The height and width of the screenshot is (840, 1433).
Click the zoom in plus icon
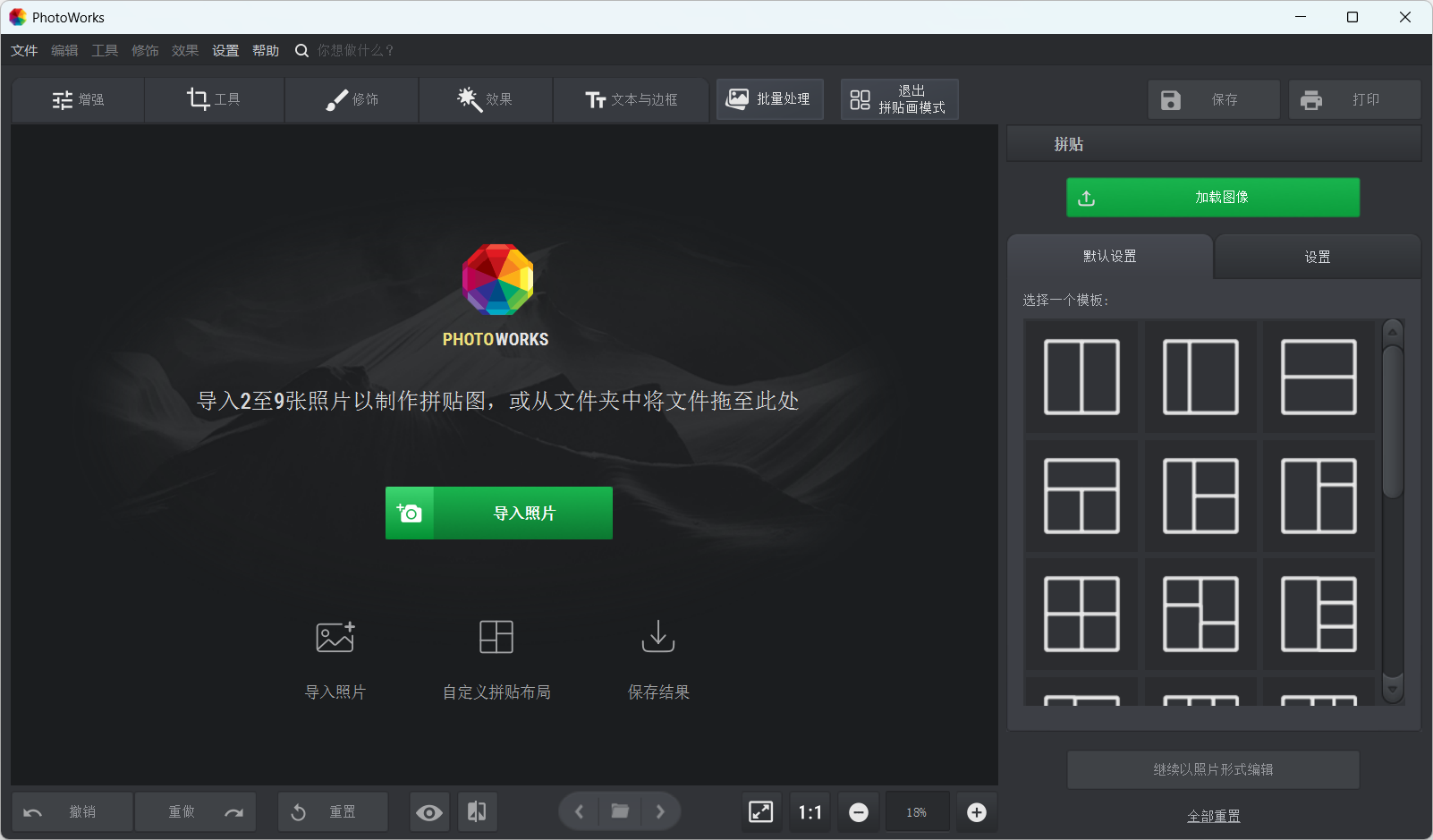click(x=977, y=812)
